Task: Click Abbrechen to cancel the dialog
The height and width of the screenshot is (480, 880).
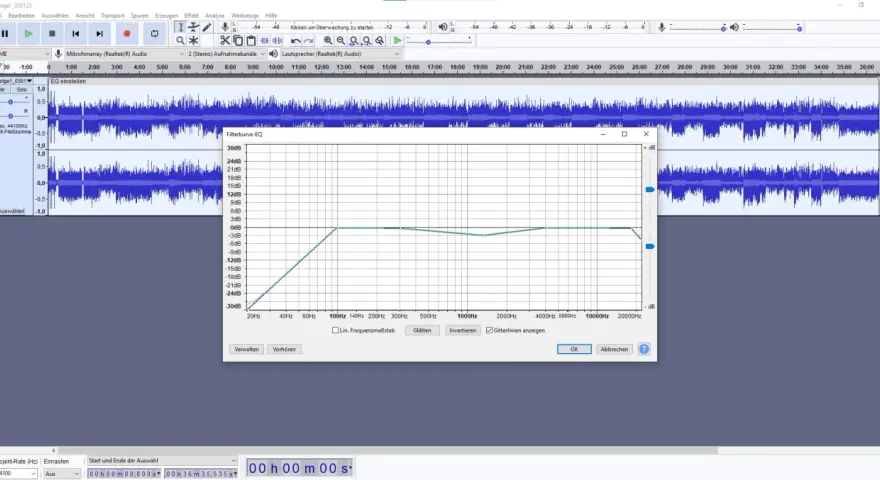Action: [x=614, y=349]
